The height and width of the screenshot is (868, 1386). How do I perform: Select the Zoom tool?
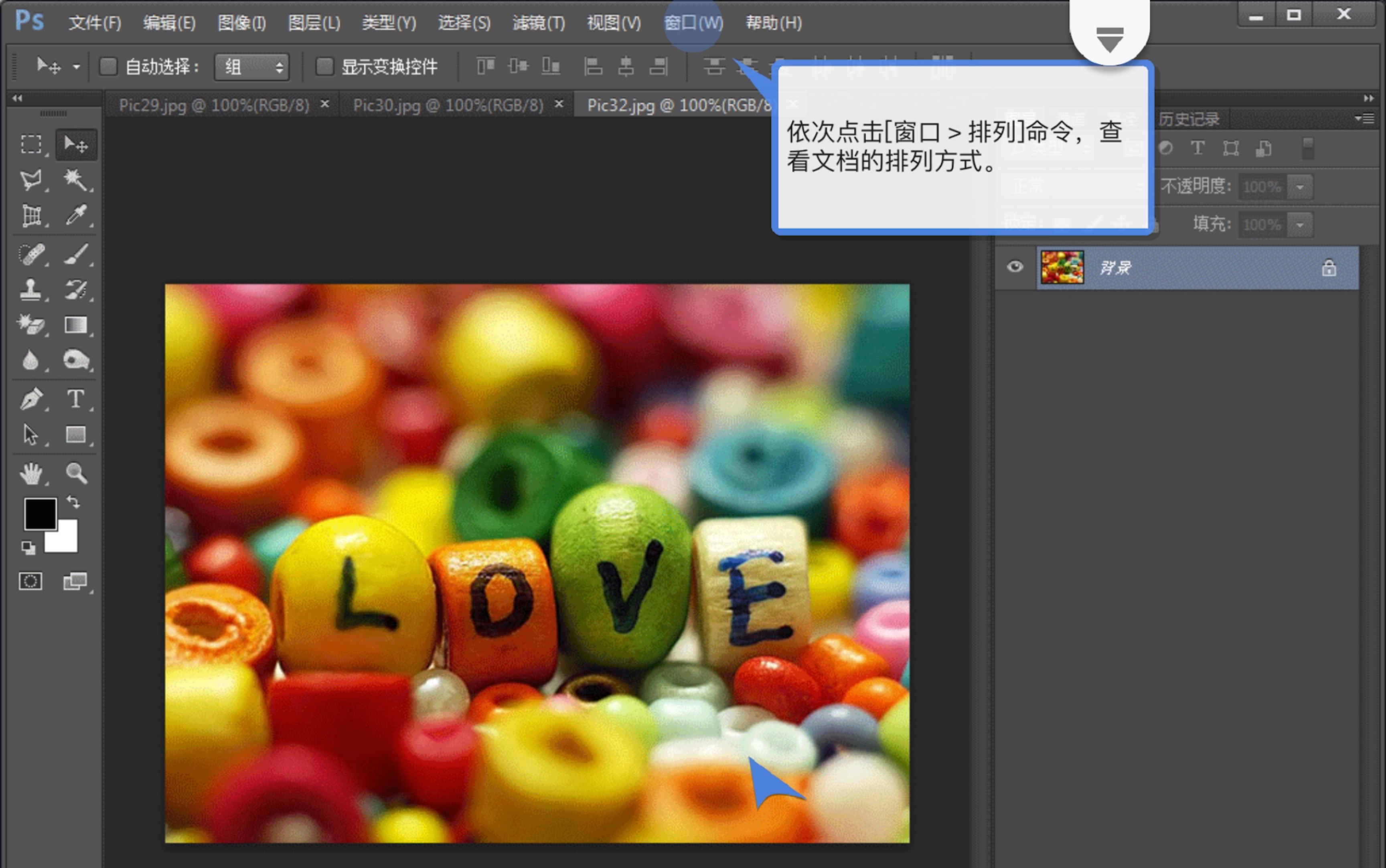coord(77,472)
